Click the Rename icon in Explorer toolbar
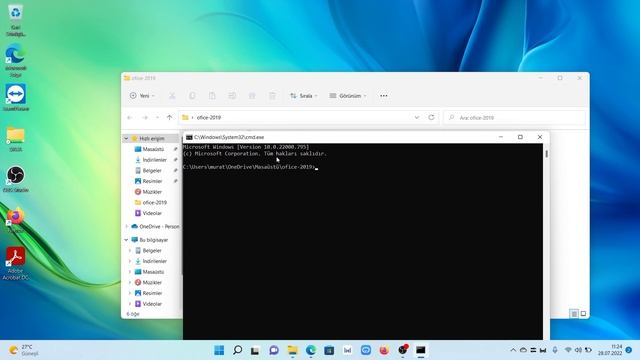Screen dimensions: 640x360 [x=232, y=96]
